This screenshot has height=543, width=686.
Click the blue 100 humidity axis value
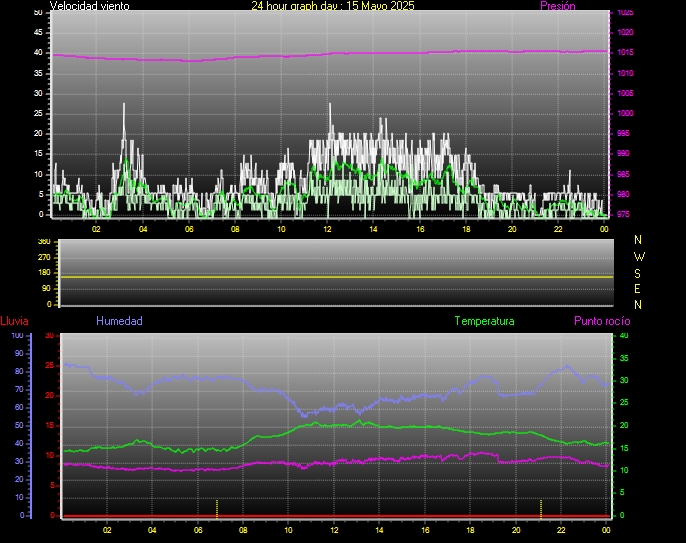tap(17, 336)
